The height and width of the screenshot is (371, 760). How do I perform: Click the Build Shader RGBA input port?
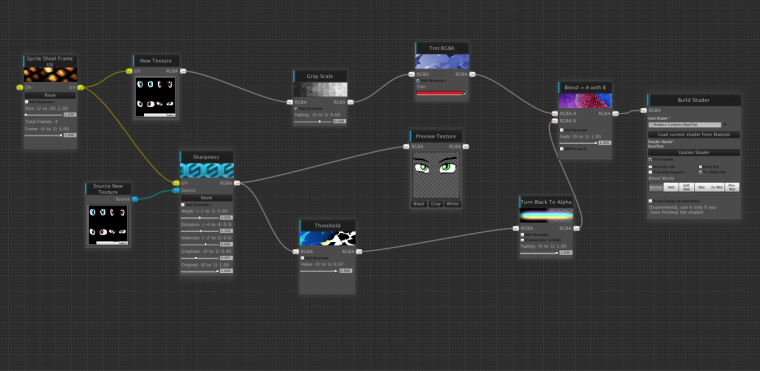[x=642, y=110]
